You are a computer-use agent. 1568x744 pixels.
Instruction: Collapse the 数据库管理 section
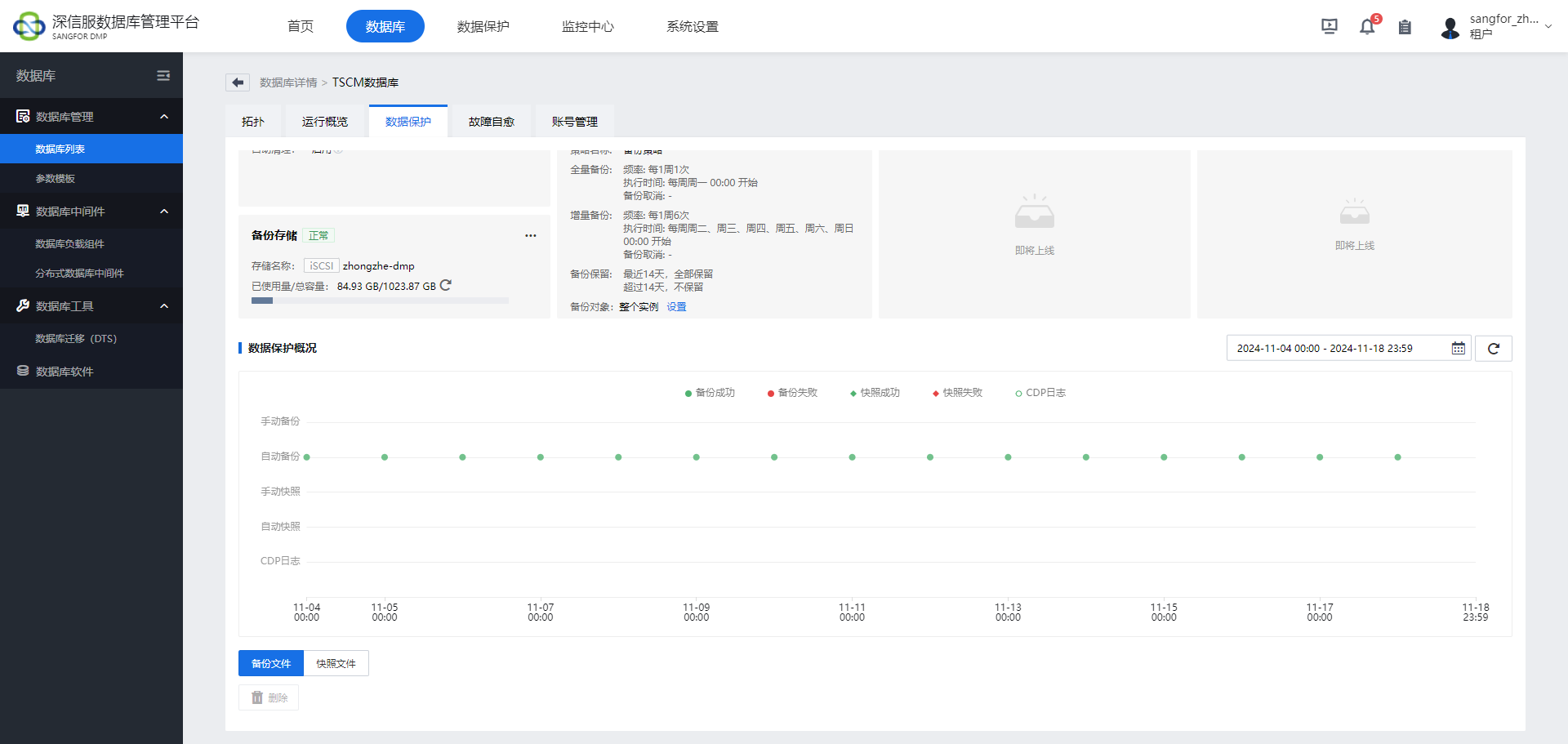[x=163, y=116]
